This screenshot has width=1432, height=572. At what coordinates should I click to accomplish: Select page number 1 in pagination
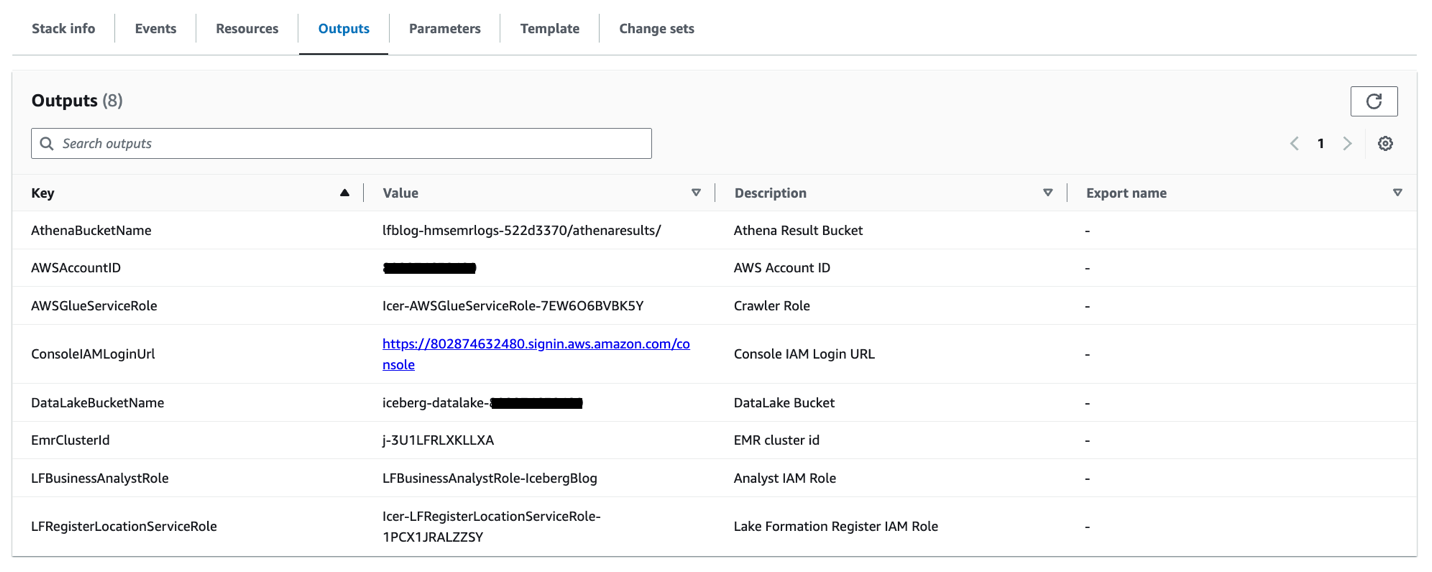tap(1320, 144)
